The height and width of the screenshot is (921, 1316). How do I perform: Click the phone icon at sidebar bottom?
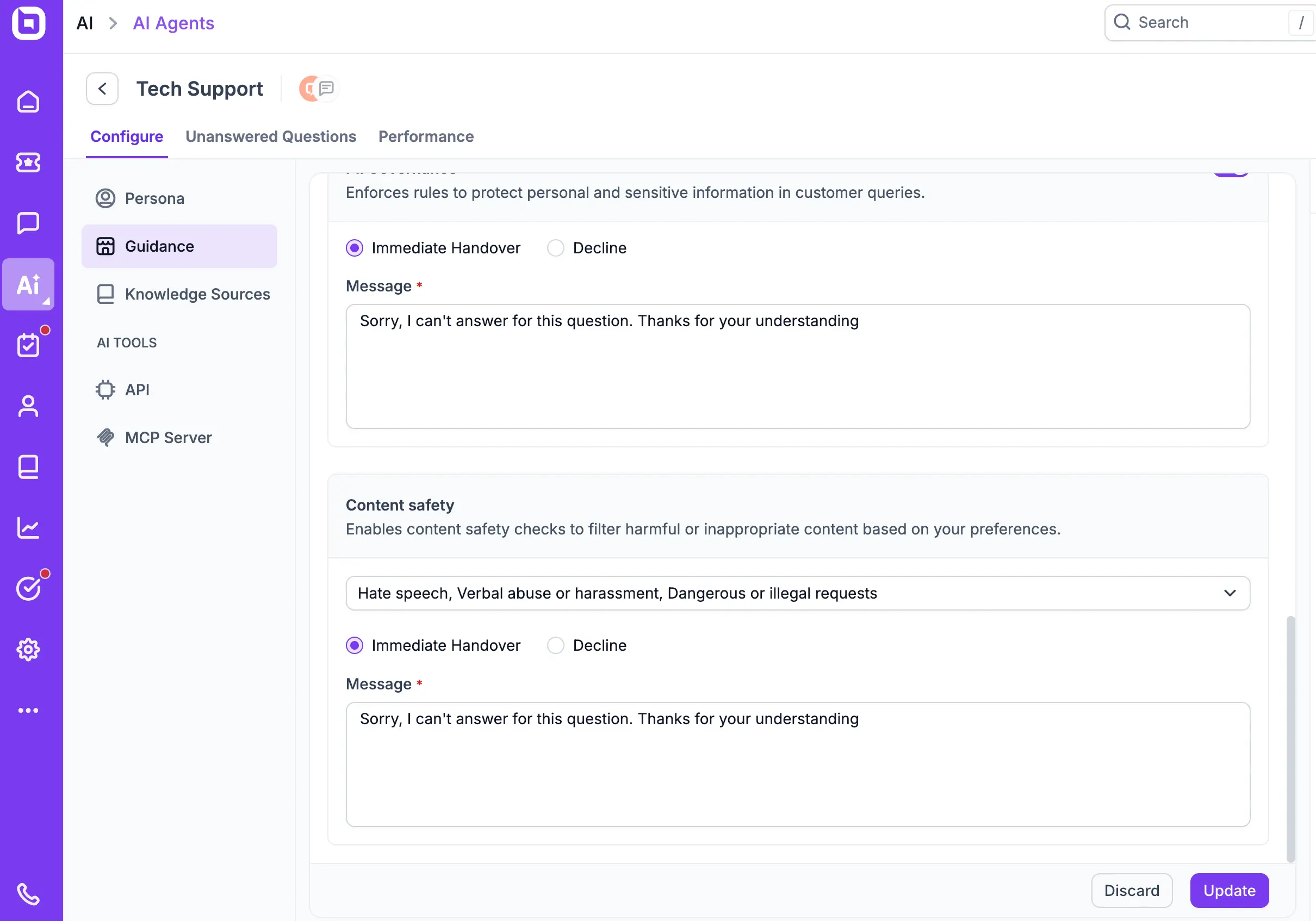pyautogui.click(x=28, y=893)
